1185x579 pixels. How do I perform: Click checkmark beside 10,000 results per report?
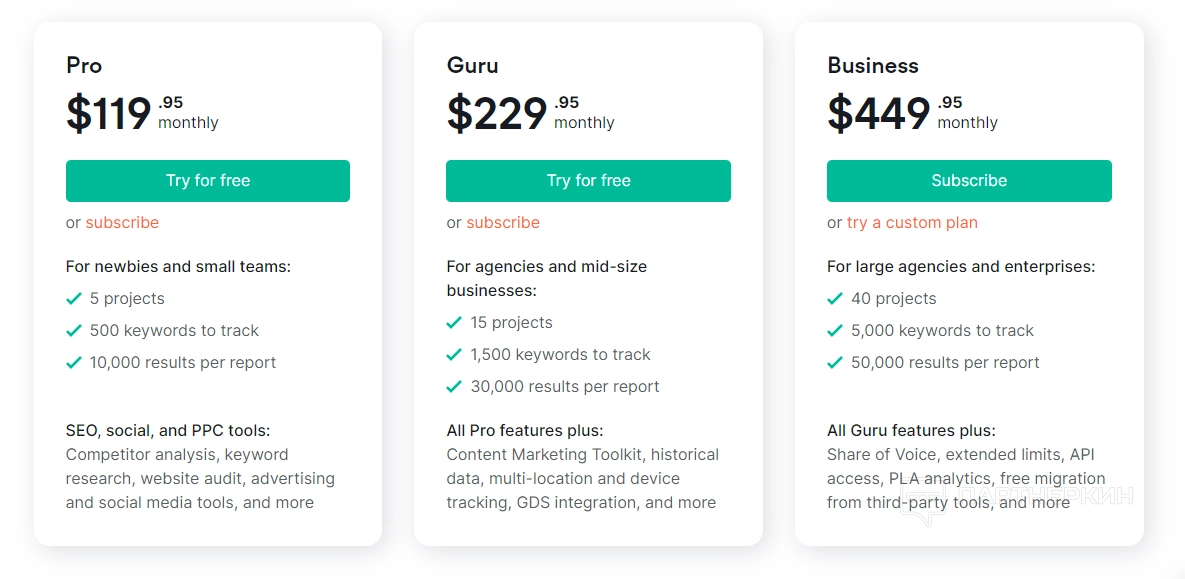pyautogui.click(x=74, y=363)
